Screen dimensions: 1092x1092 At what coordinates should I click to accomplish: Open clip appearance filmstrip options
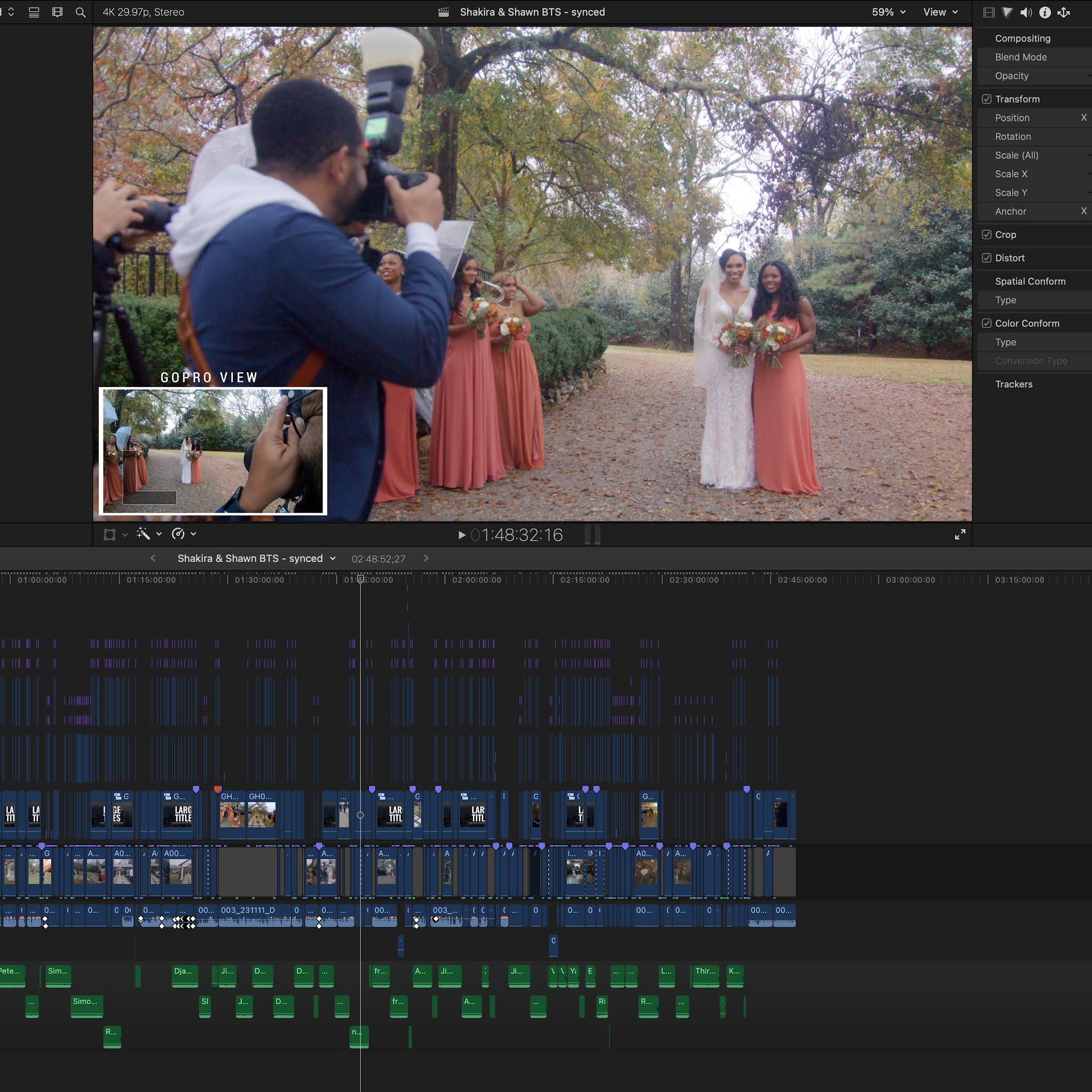pos(57,12)
